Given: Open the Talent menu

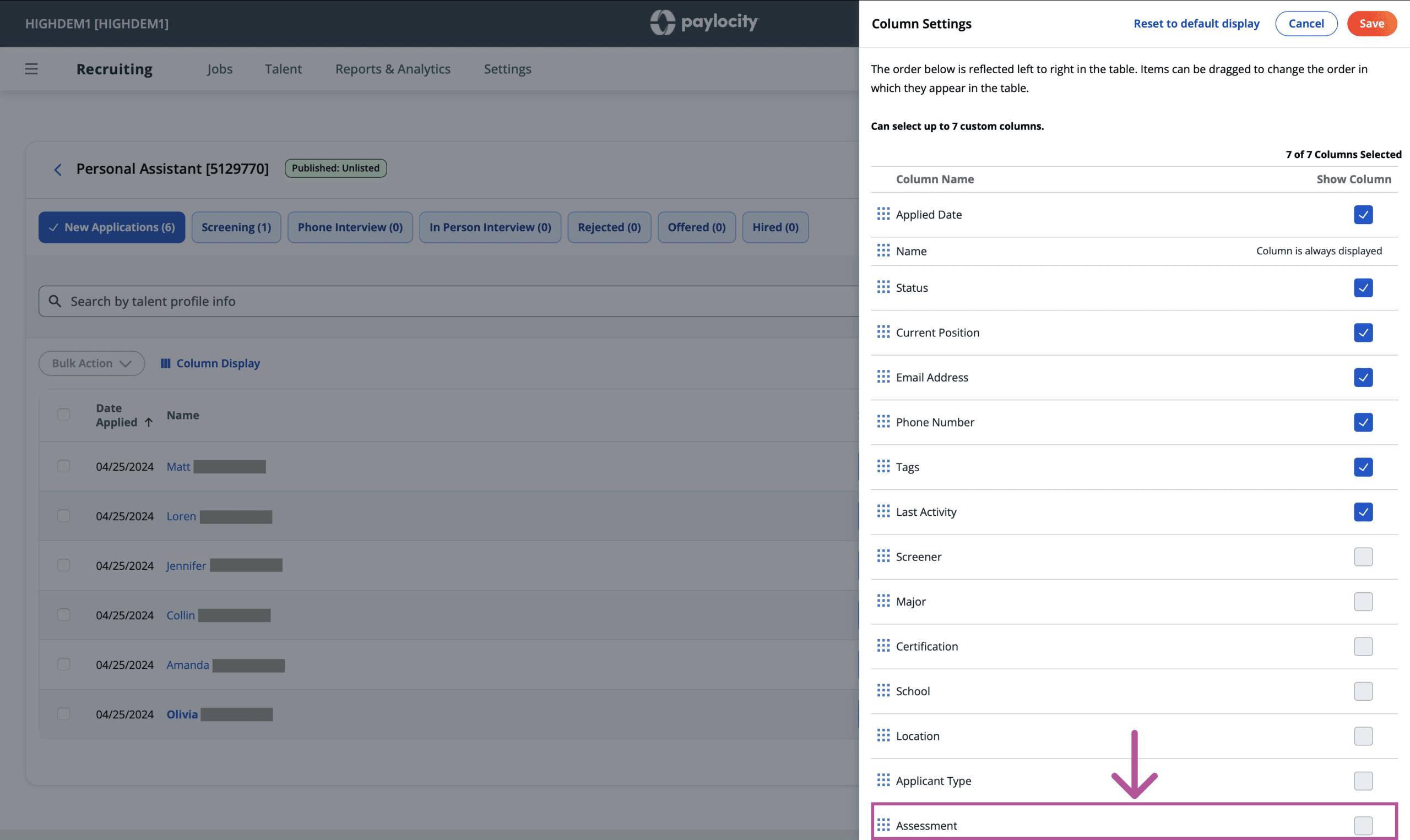Looking at the screenshot, I should (283, 69).
